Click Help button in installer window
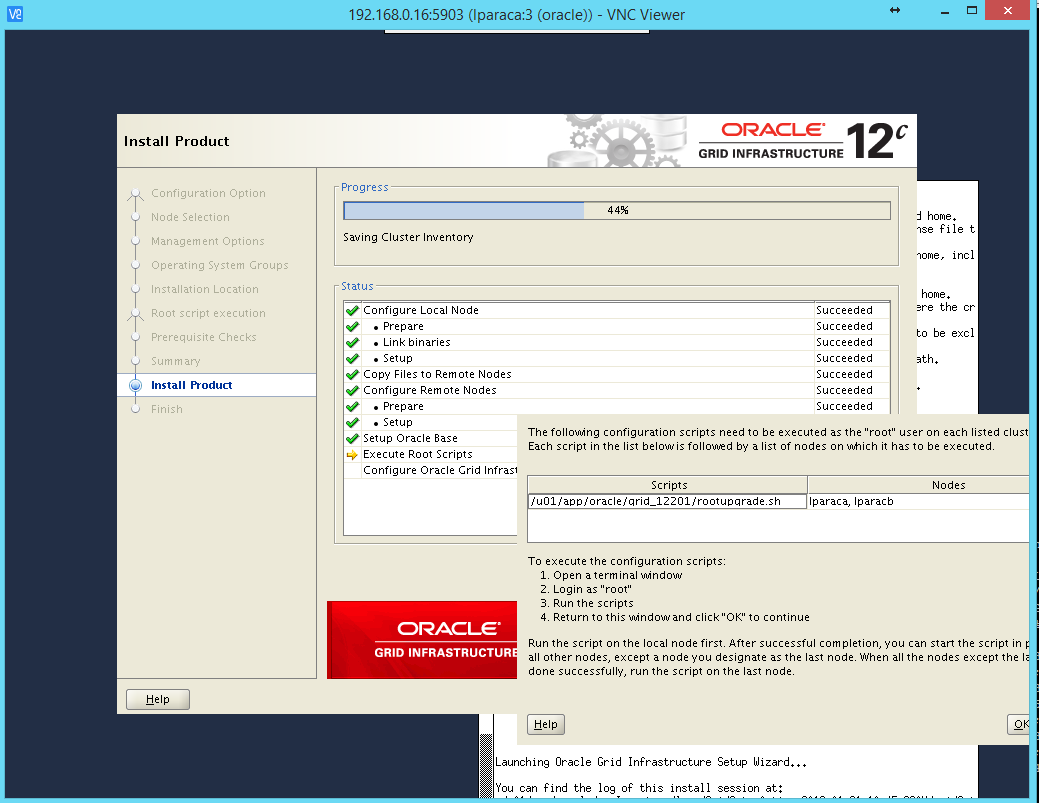The width and height of the screenshot is (1039, 803). point(158,699)
